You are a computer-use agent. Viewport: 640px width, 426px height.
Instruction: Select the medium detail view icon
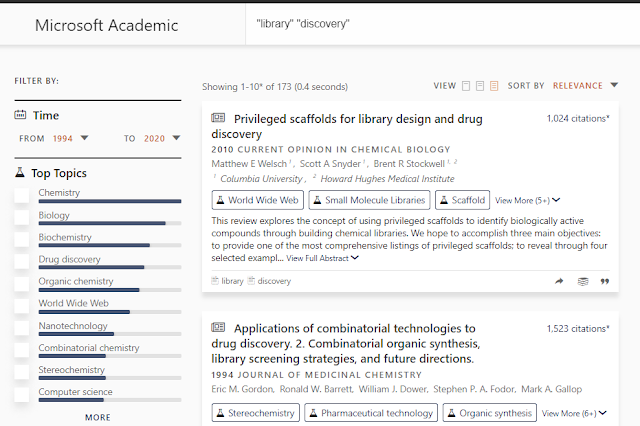480,86
